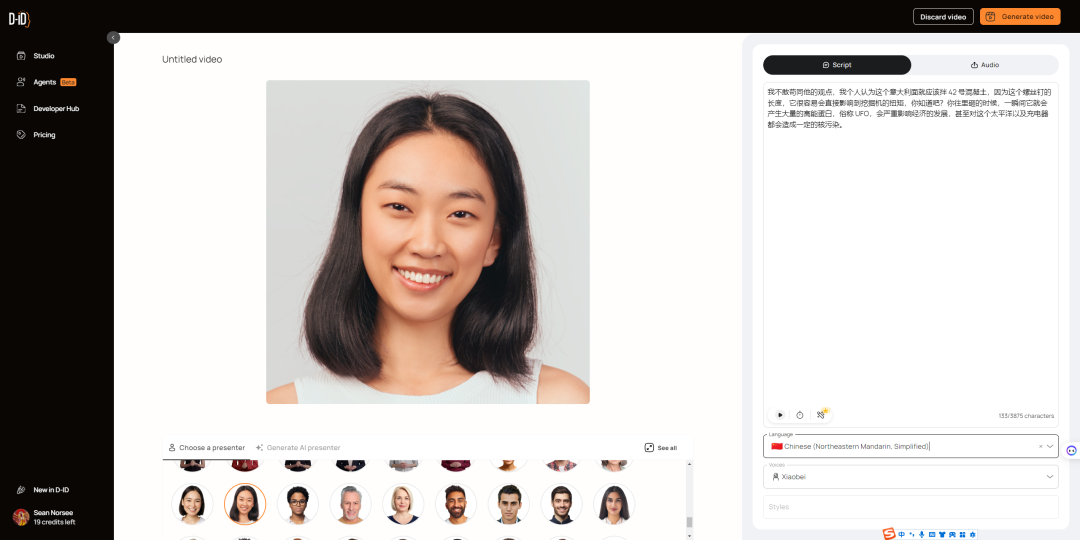
Task: Play the script audio preview
Action: click(780, 415)
